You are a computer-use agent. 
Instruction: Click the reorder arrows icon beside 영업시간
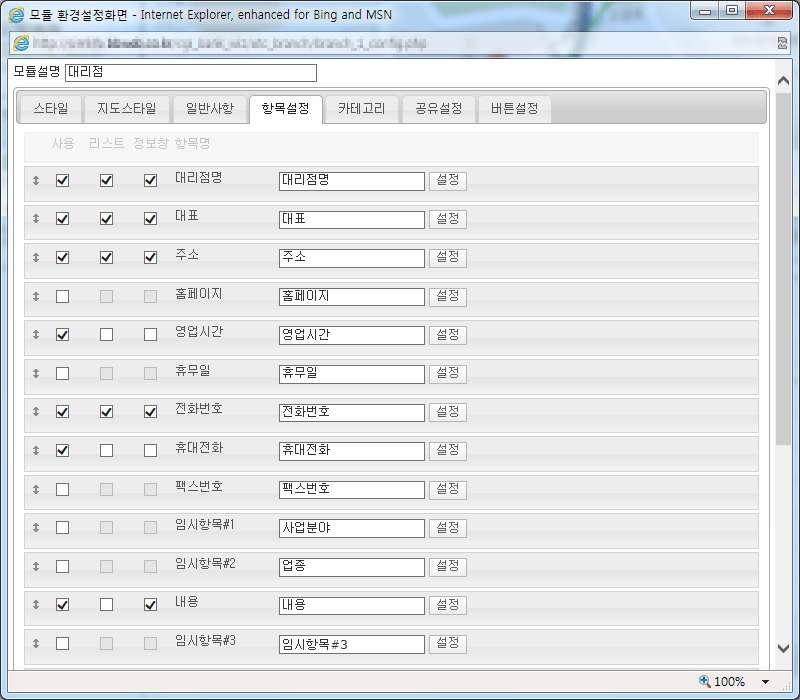(x=36, y=335)
